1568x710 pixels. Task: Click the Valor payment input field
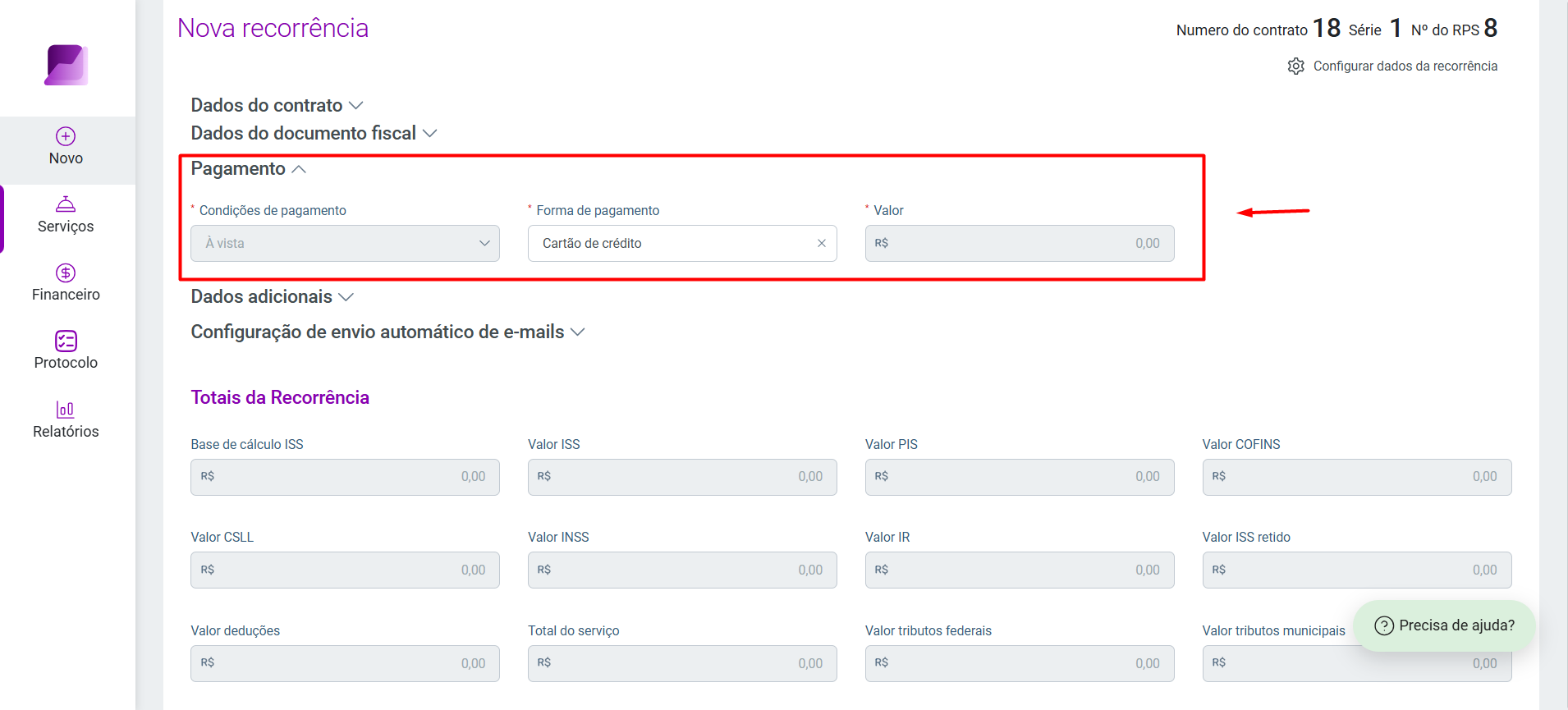(1020, 243)
